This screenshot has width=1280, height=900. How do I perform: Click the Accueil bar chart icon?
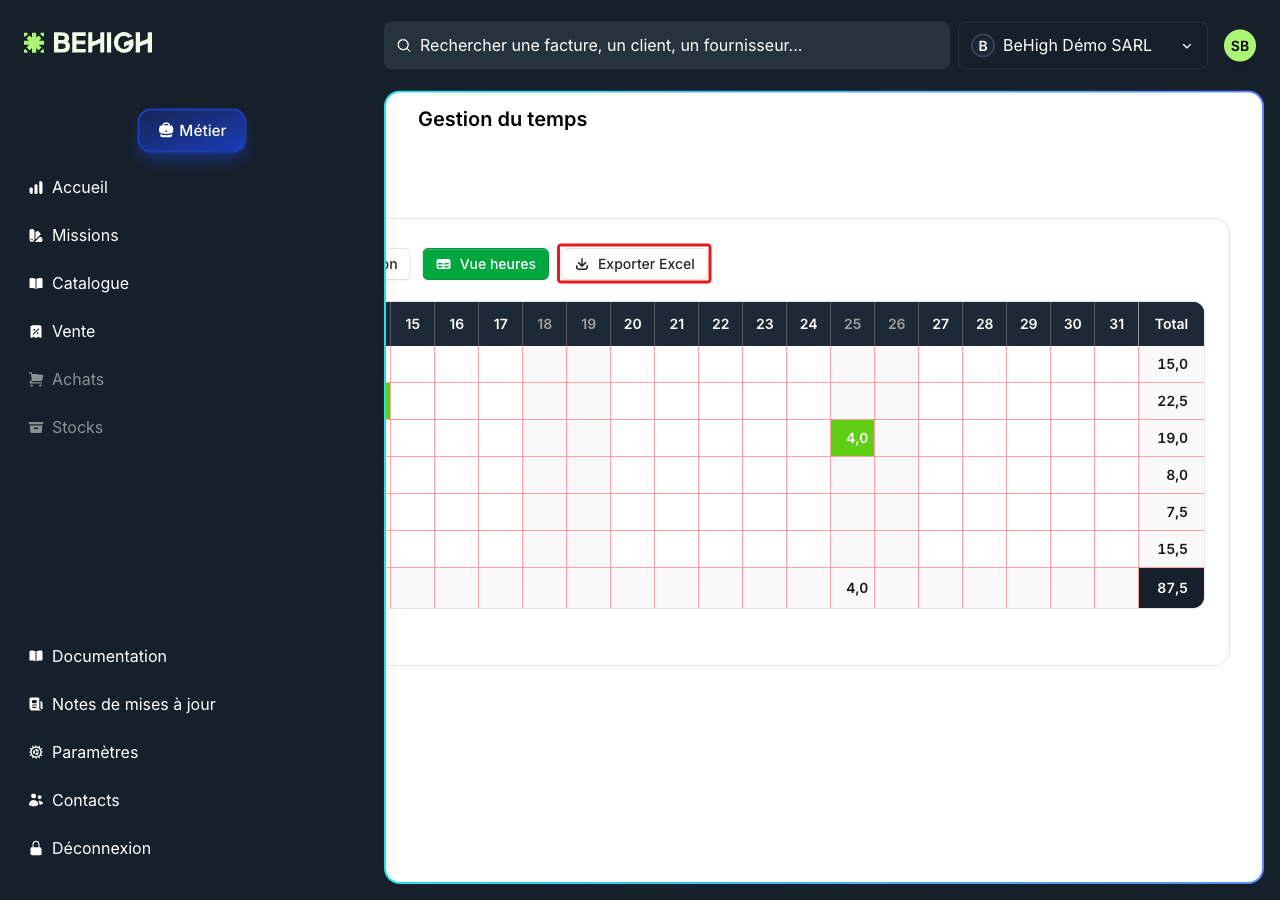[36, 187]
